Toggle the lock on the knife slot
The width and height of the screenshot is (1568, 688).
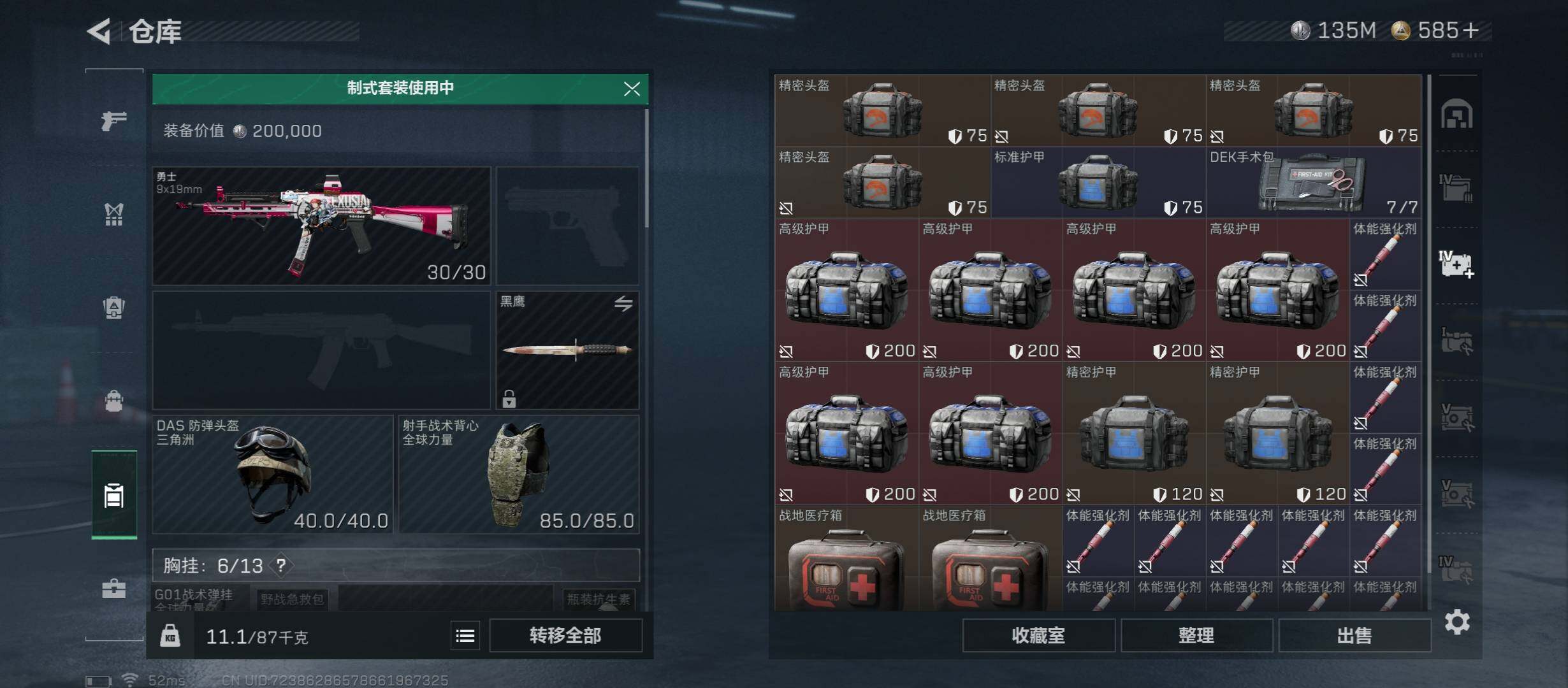[509, 399]
